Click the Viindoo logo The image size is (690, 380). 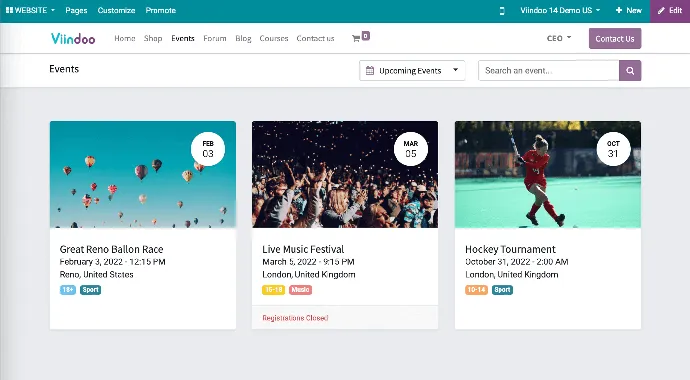(x=73, y=38)
